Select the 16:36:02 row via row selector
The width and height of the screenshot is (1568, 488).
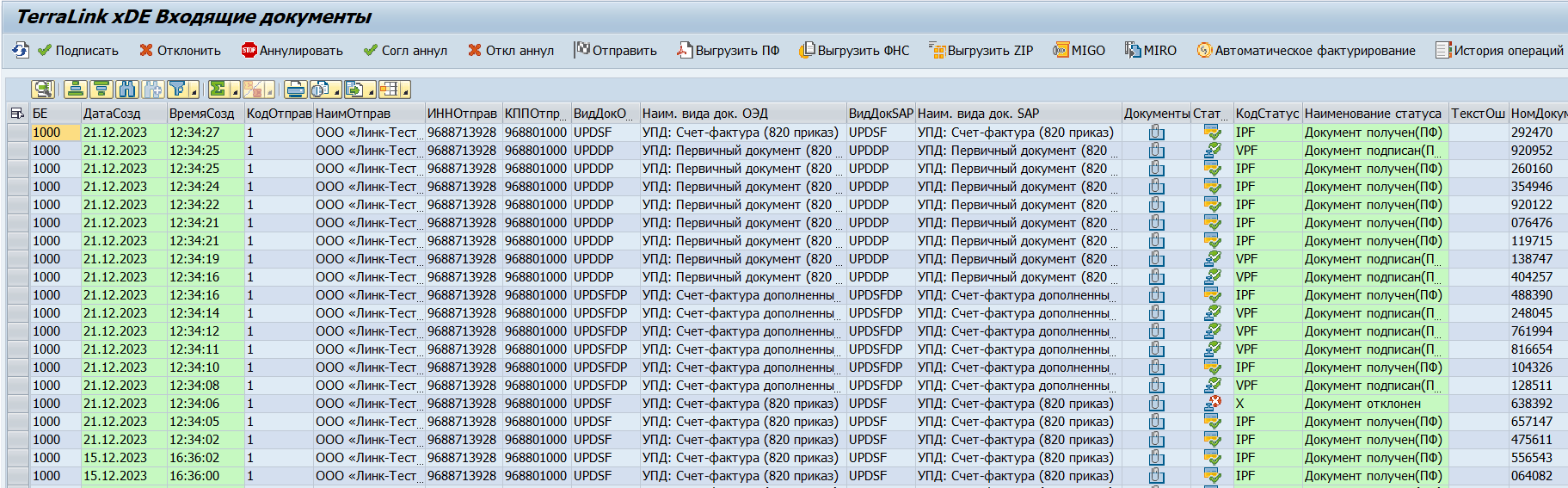click(17, 458)
